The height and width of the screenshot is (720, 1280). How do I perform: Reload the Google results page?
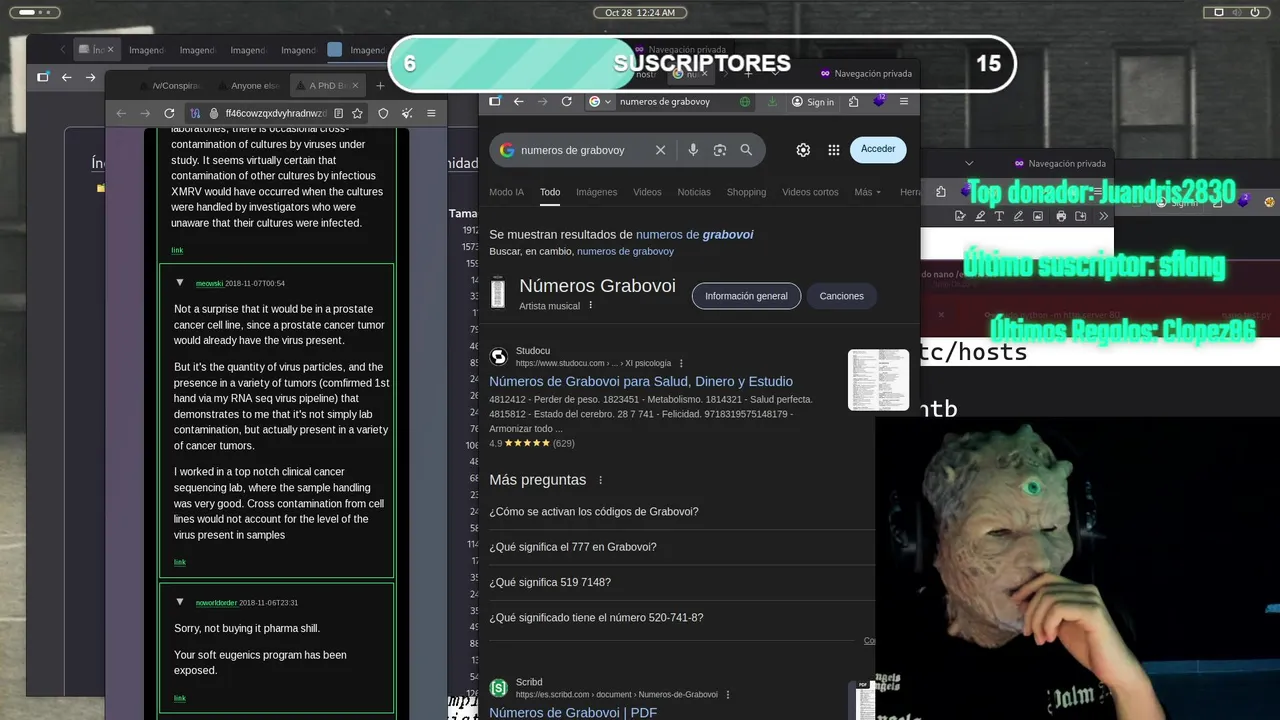coord(567,101)
